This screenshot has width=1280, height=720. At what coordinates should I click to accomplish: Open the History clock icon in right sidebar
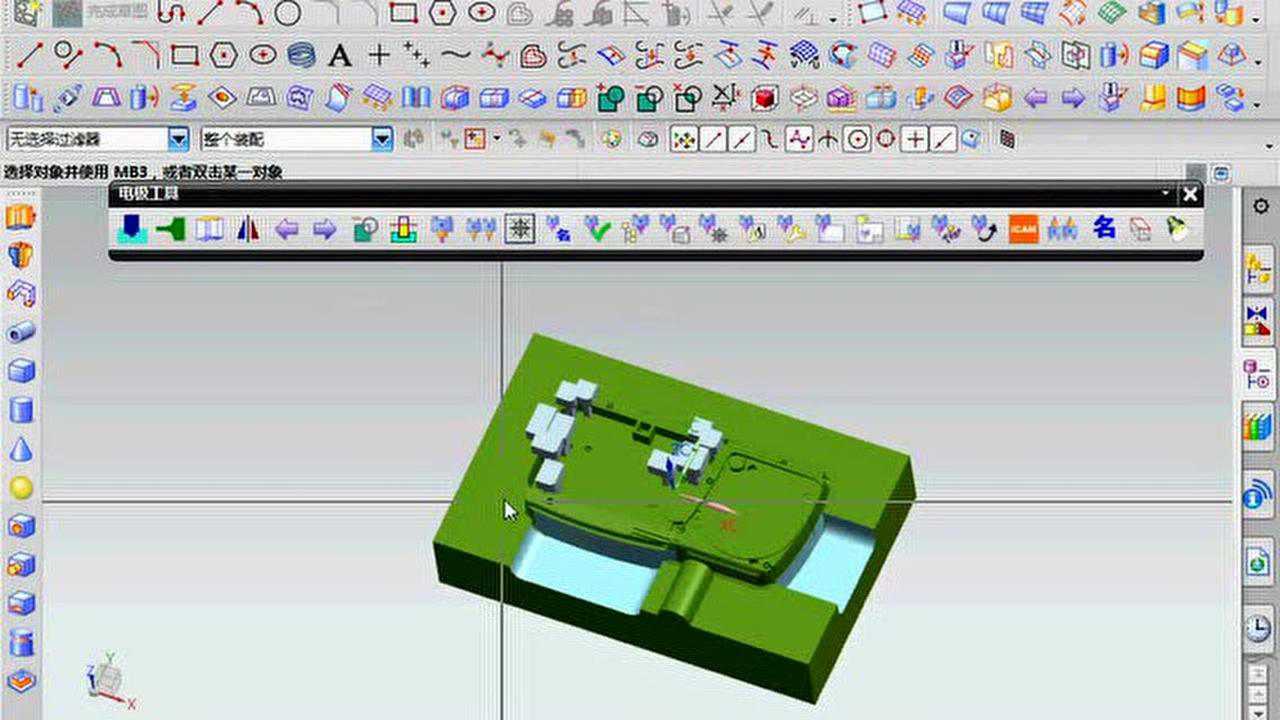coord(1257,628)
